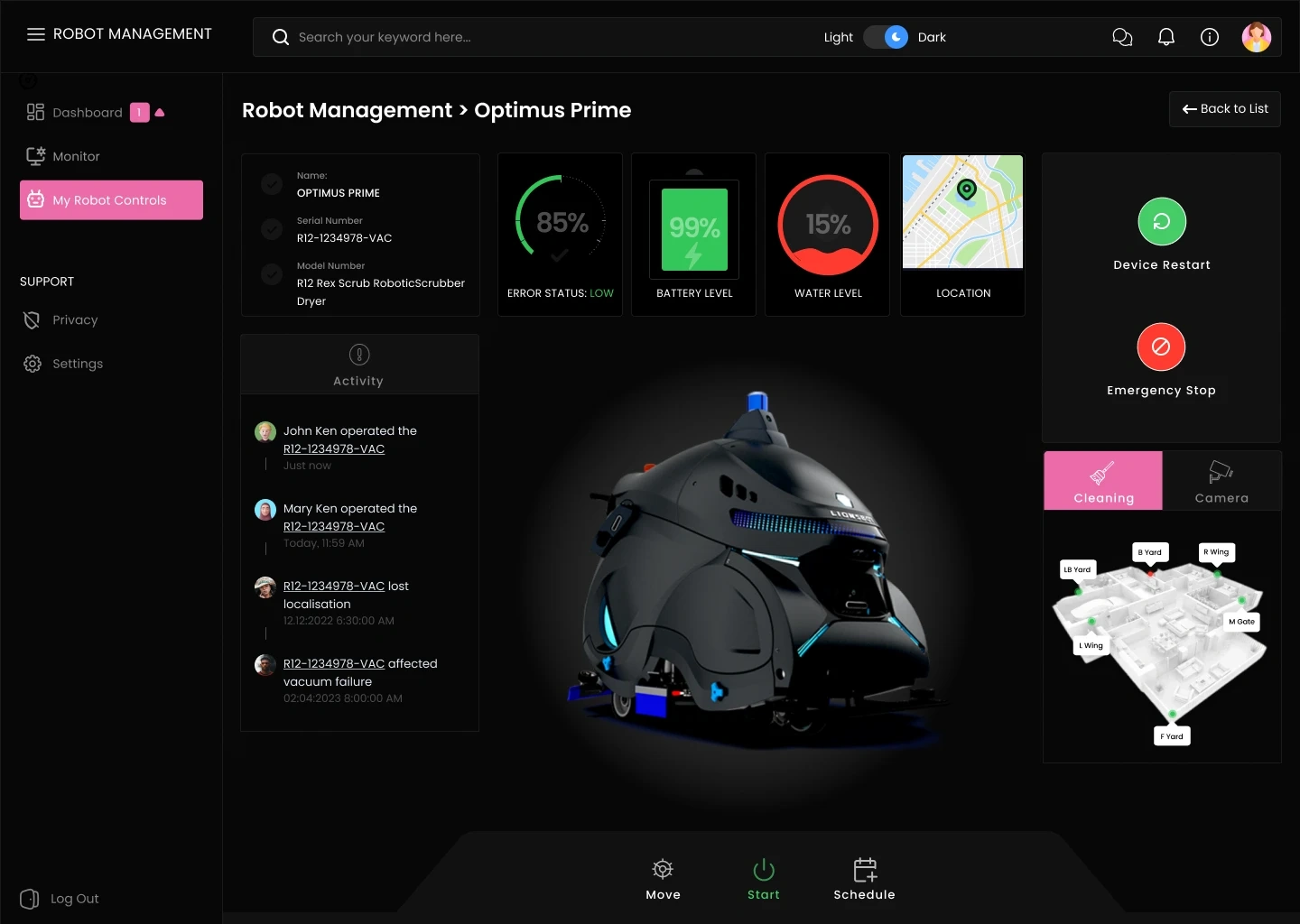
Task: Click the L Wing map marker
Action: (x=1091, y=646)
